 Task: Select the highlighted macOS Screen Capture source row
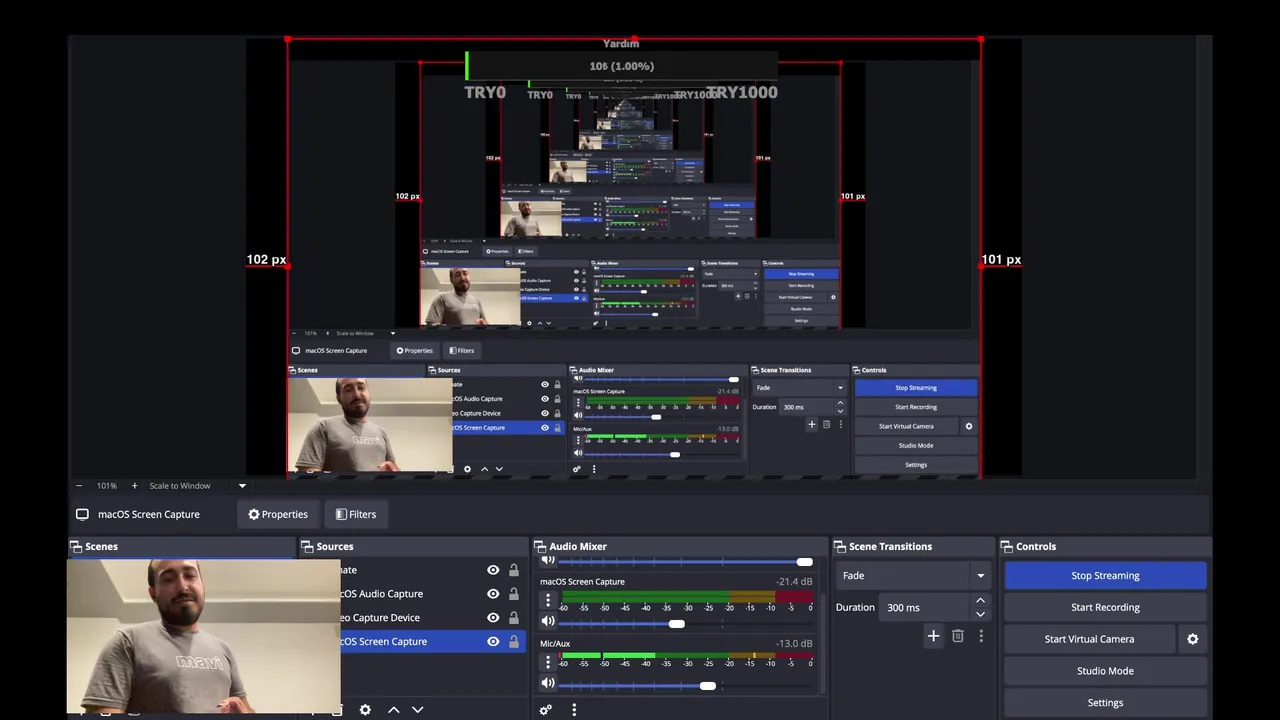pos(432,642)
